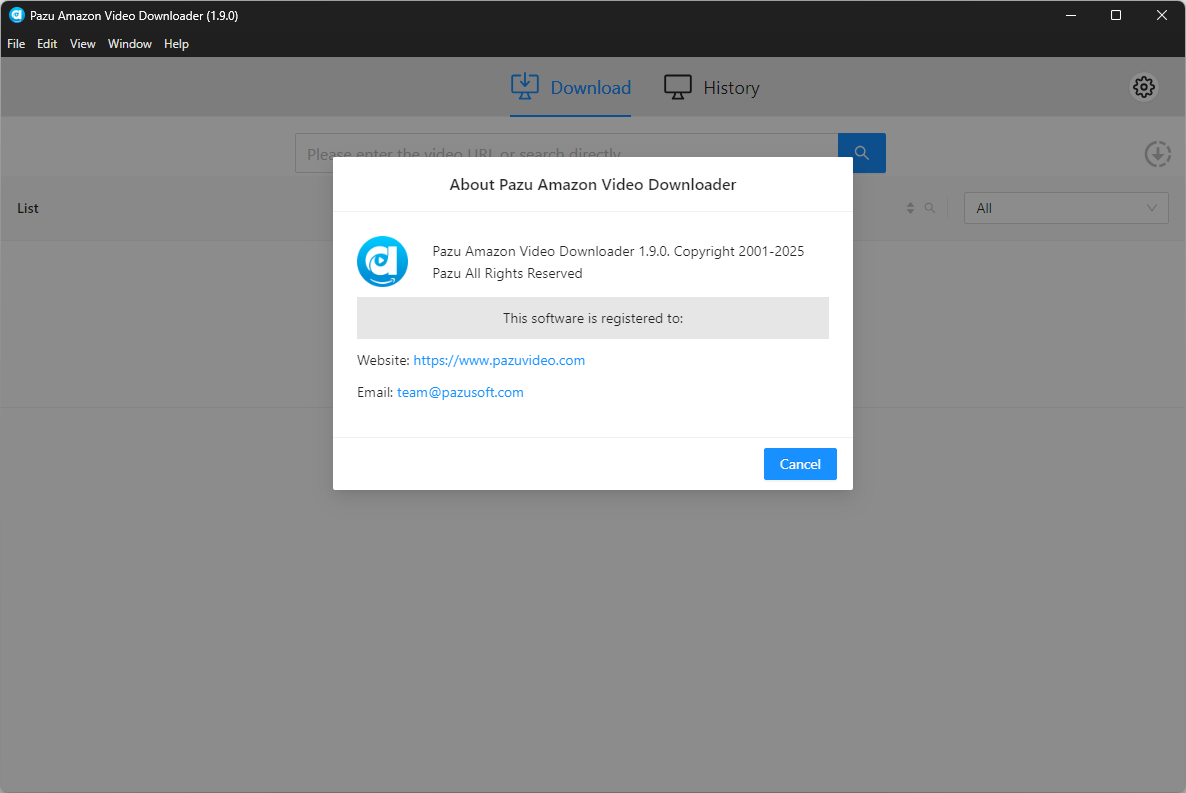Click the list sort arrows icon
This screenshot has height=793, width=1186.
(x=910, y=208)
